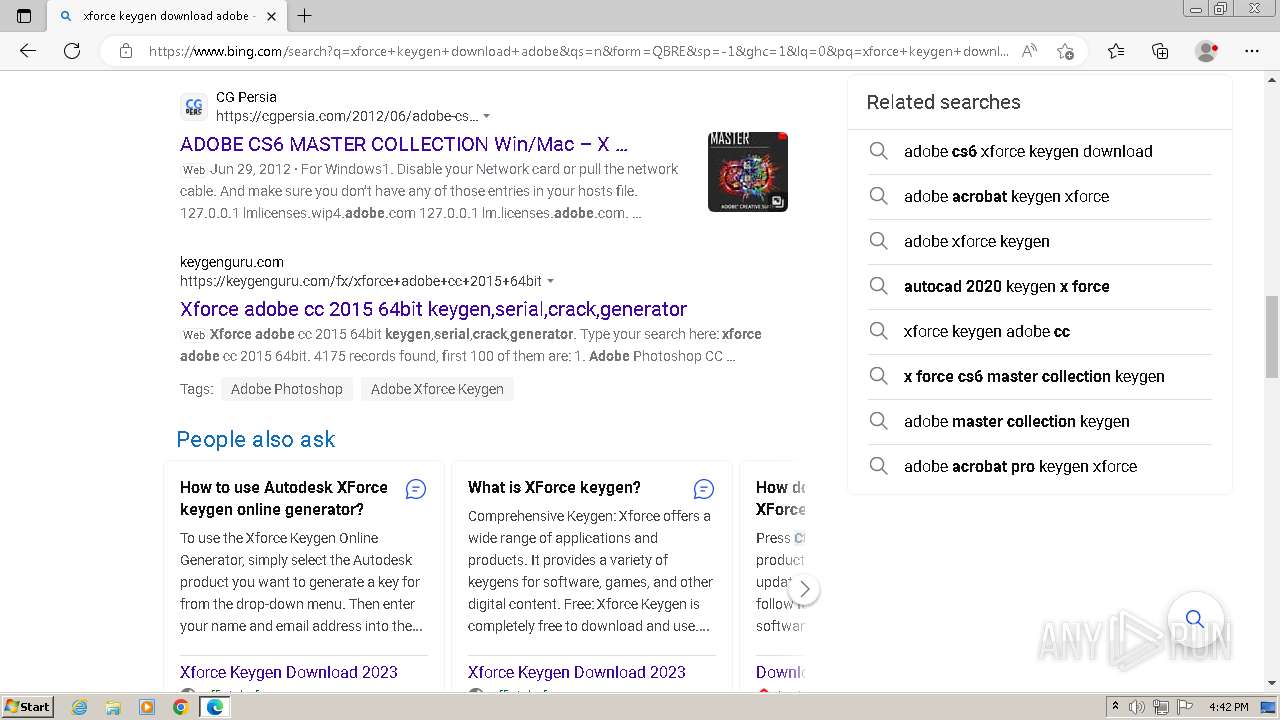Image resolution: width=1280 pixels, height=720 pixels.
Task: Open a new tab
Action: pos(305,16)
